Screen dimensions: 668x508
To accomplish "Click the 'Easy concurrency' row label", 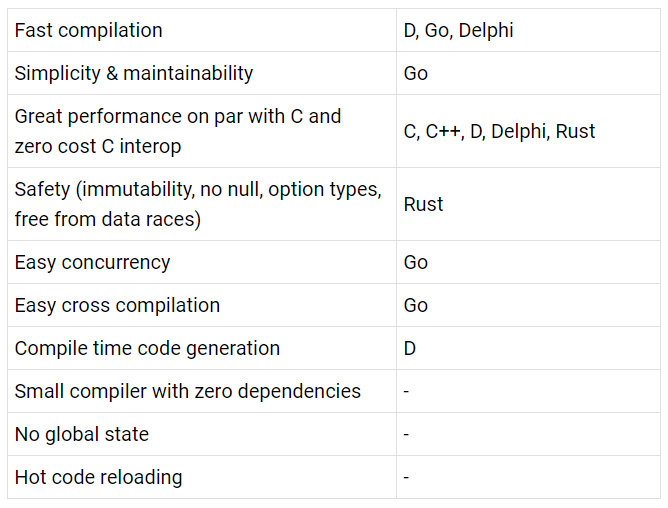I will tap(202, 262).
